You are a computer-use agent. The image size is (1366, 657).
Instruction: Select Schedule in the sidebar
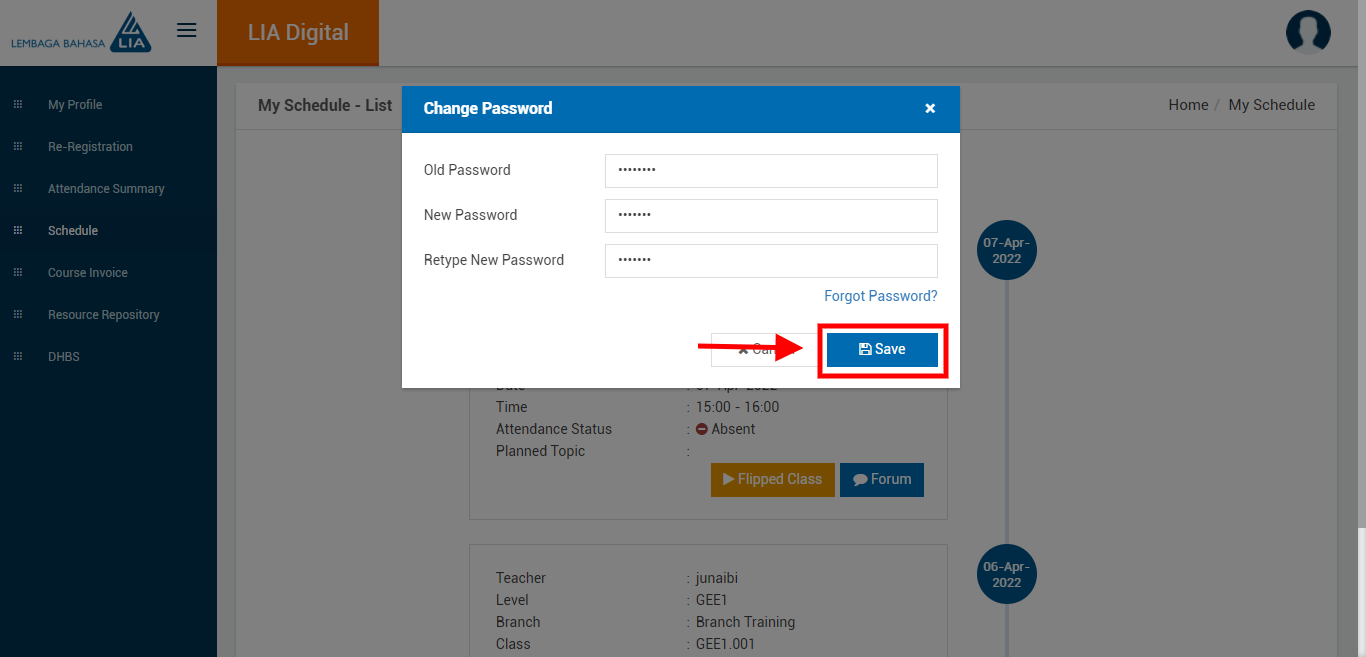point(73,231)
